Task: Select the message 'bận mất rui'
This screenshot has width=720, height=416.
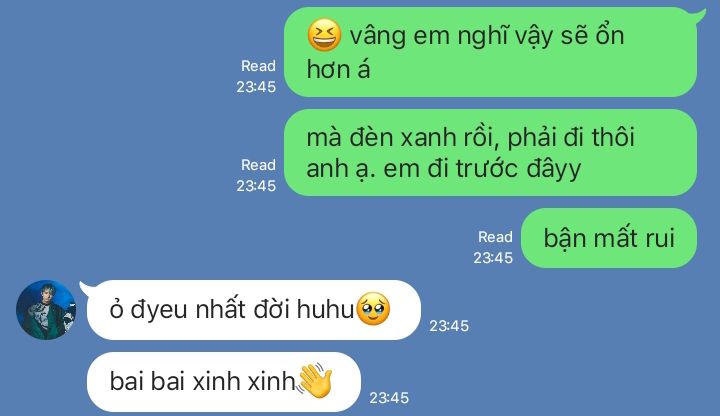Action: click(609, 238)
